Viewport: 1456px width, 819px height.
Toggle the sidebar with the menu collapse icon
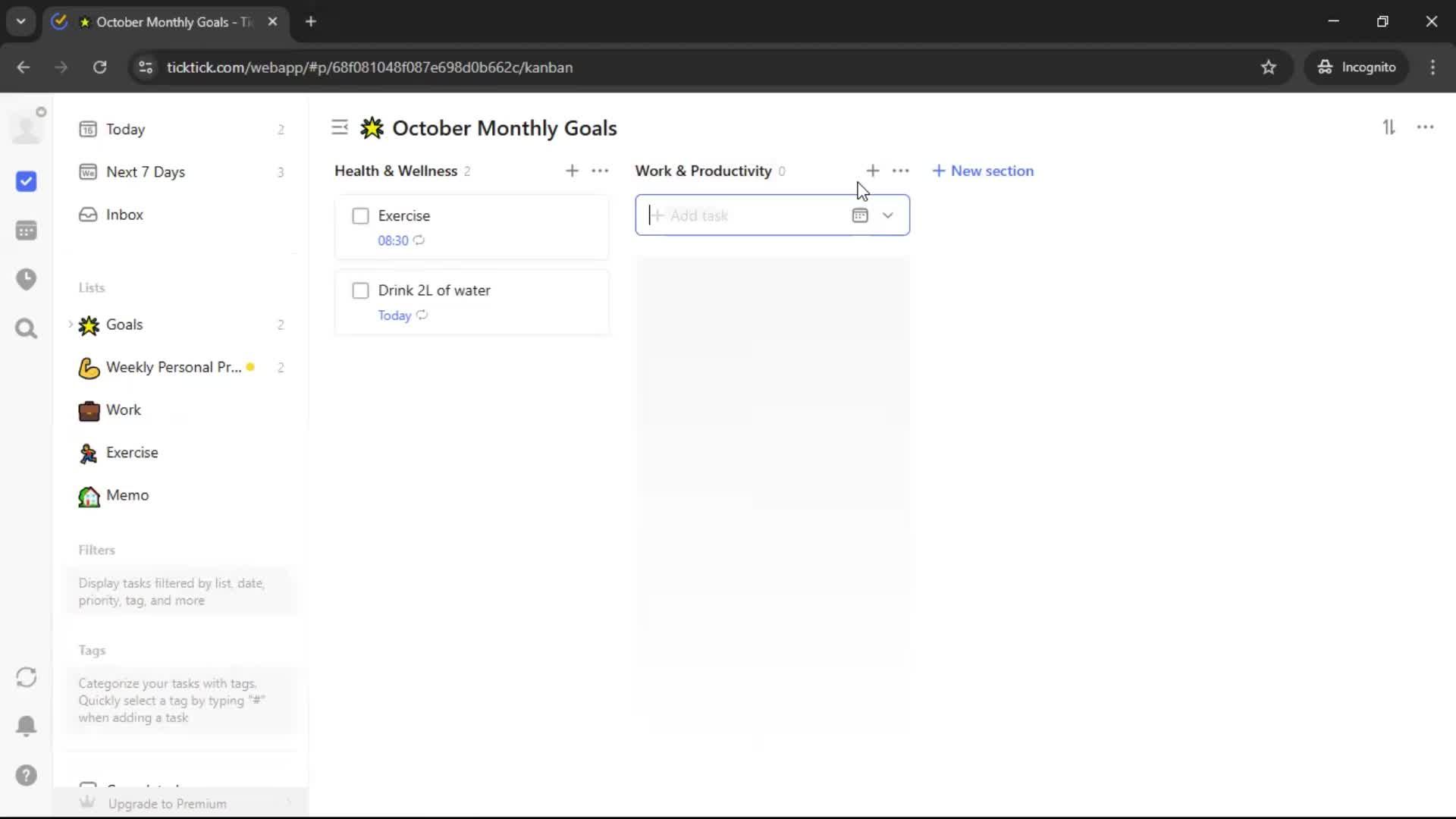(x=340, y=127)
